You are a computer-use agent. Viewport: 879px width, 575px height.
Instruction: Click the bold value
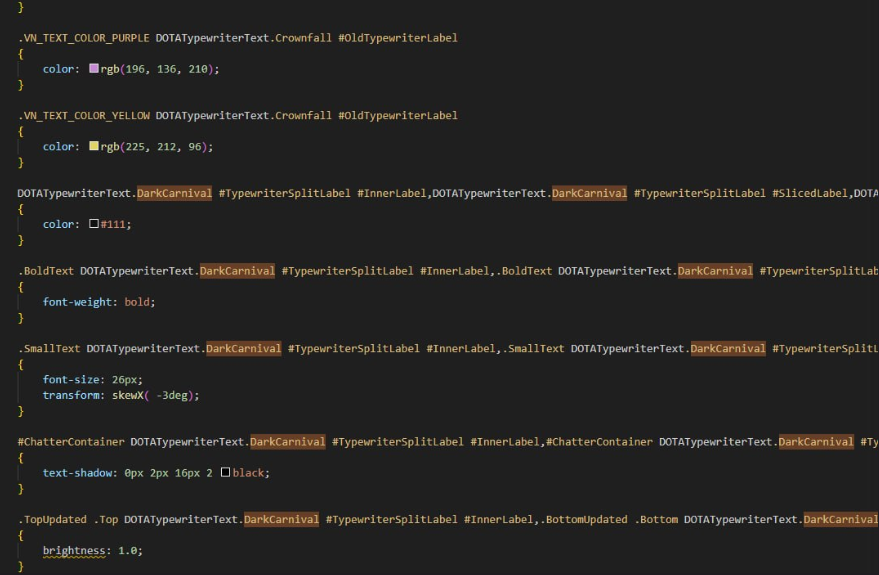point(139,301)
